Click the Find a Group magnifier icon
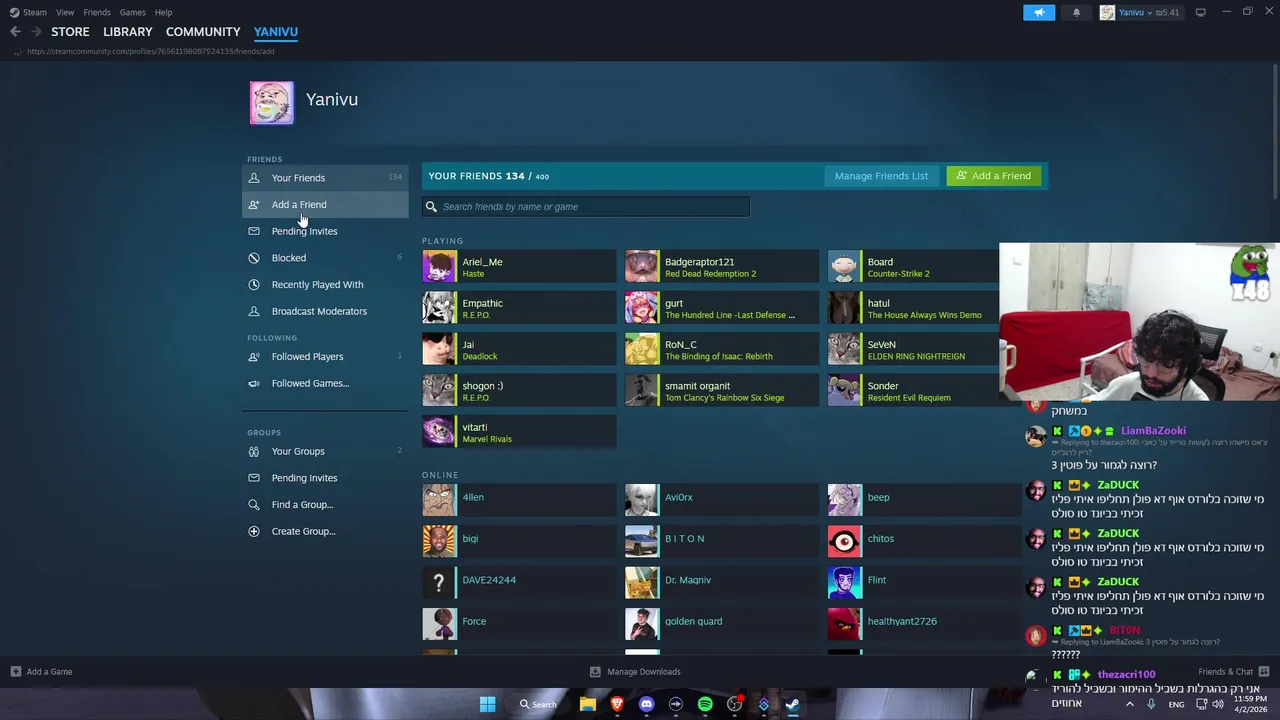The height and width of the screenshot is (720, 1280). coord(254,504)
